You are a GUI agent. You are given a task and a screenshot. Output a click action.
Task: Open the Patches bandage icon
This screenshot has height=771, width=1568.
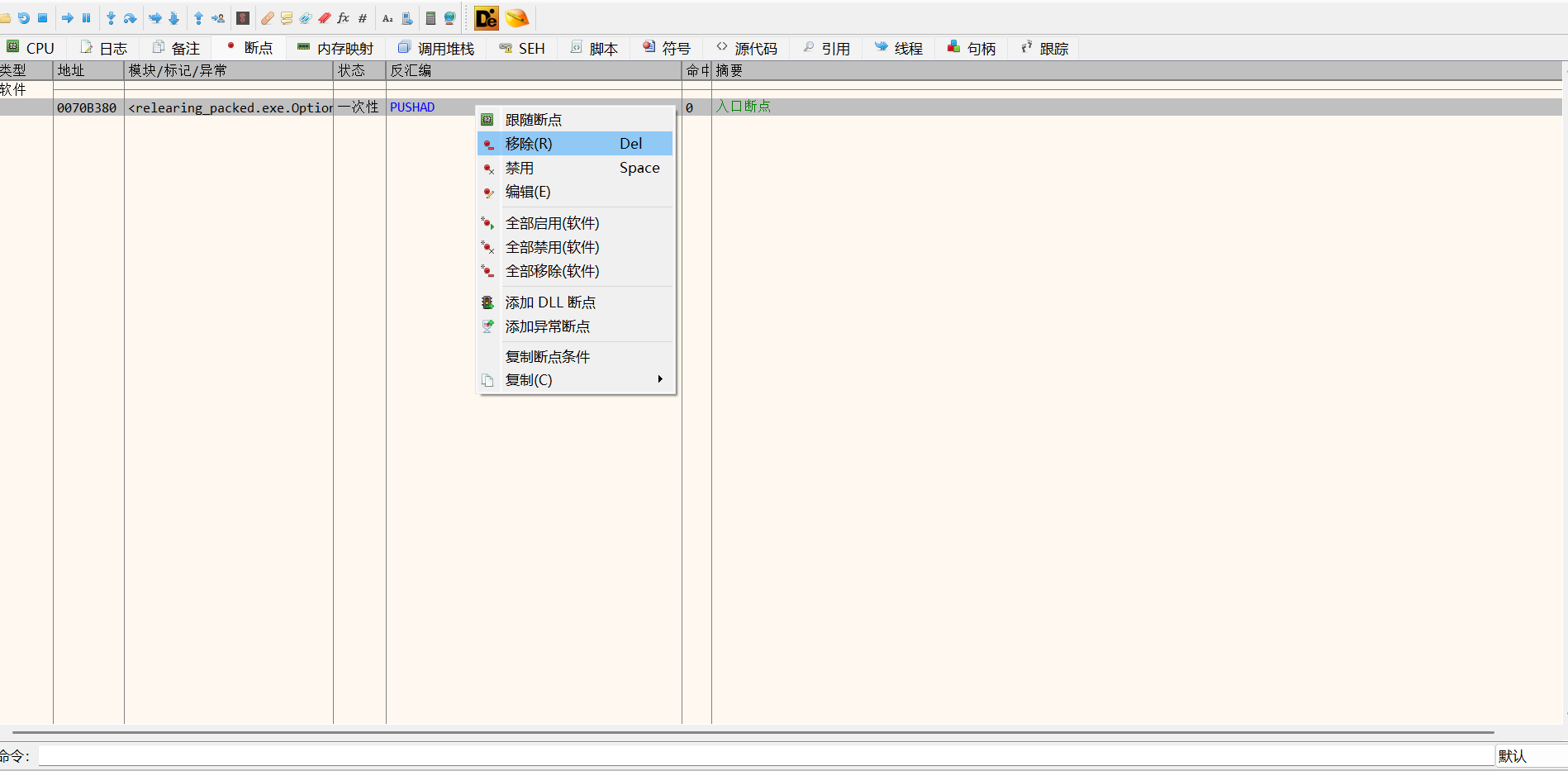pyautogui.click(x=267, y=18)
